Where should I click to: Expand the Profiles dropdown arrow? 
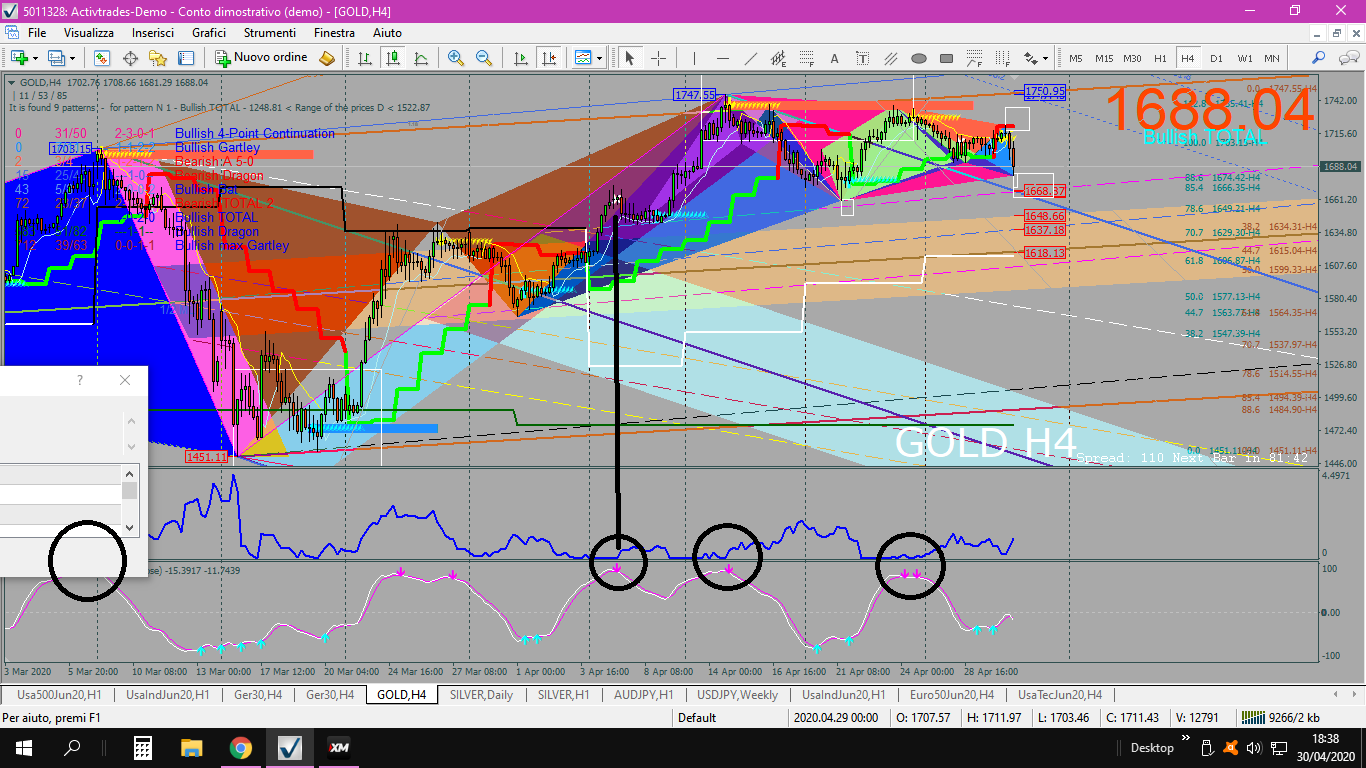(73, 58)
